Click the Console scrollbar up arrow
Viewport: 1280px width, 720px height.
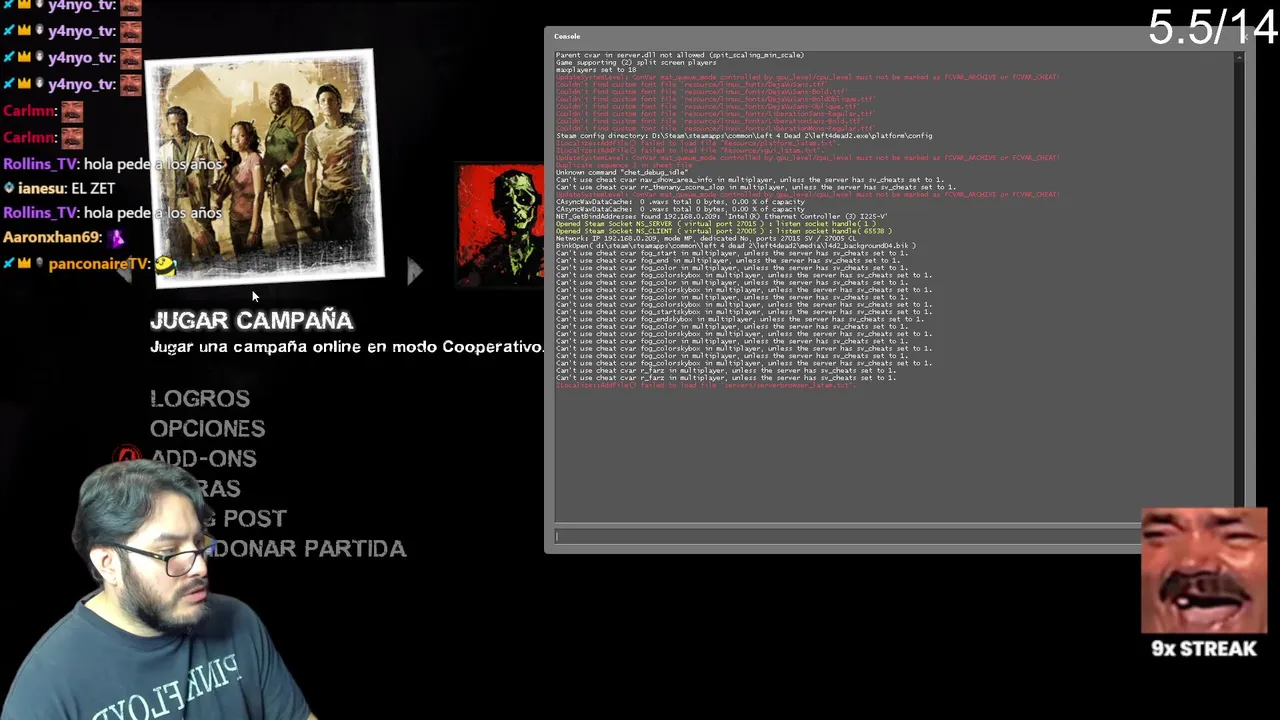pyautogui.click(x=1239, y=57)
